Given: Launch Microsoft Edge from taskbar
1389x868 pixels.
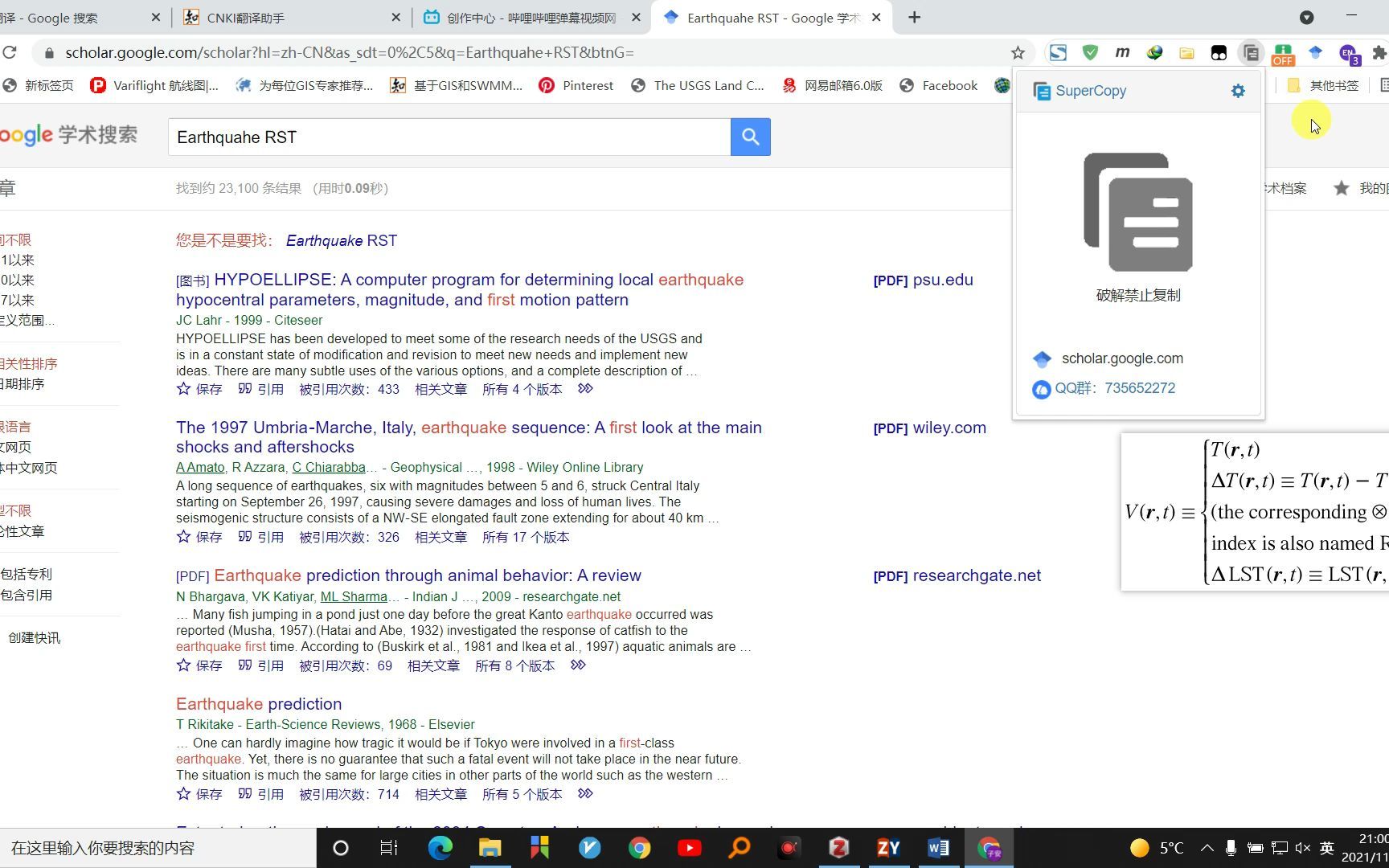Looking at the screenshot, I should coord(440,848).
